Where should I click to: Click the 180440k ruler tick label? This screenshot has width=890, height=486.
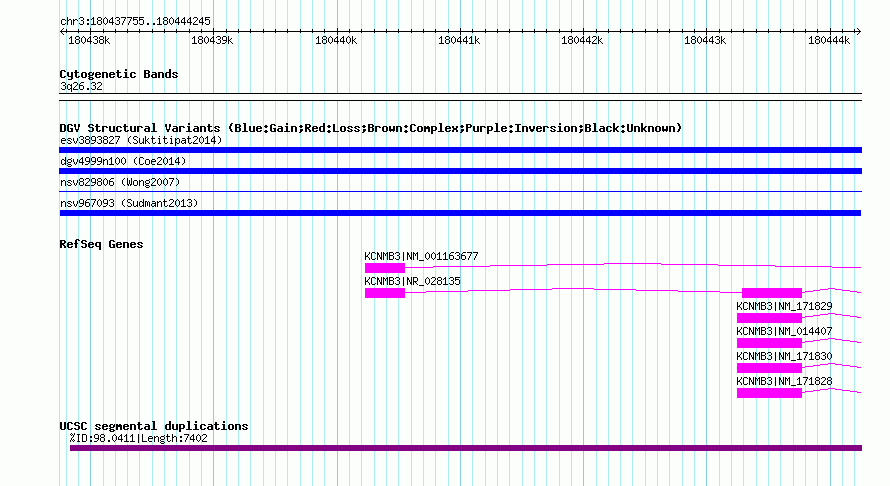pos(336,40)
